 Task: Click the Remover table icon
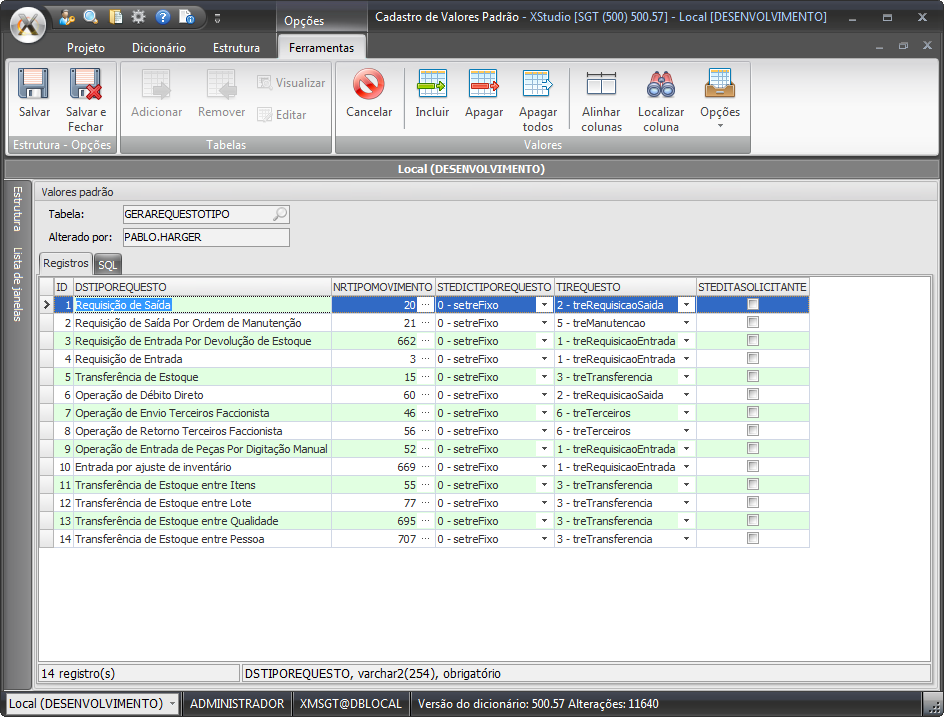point(222,84)
